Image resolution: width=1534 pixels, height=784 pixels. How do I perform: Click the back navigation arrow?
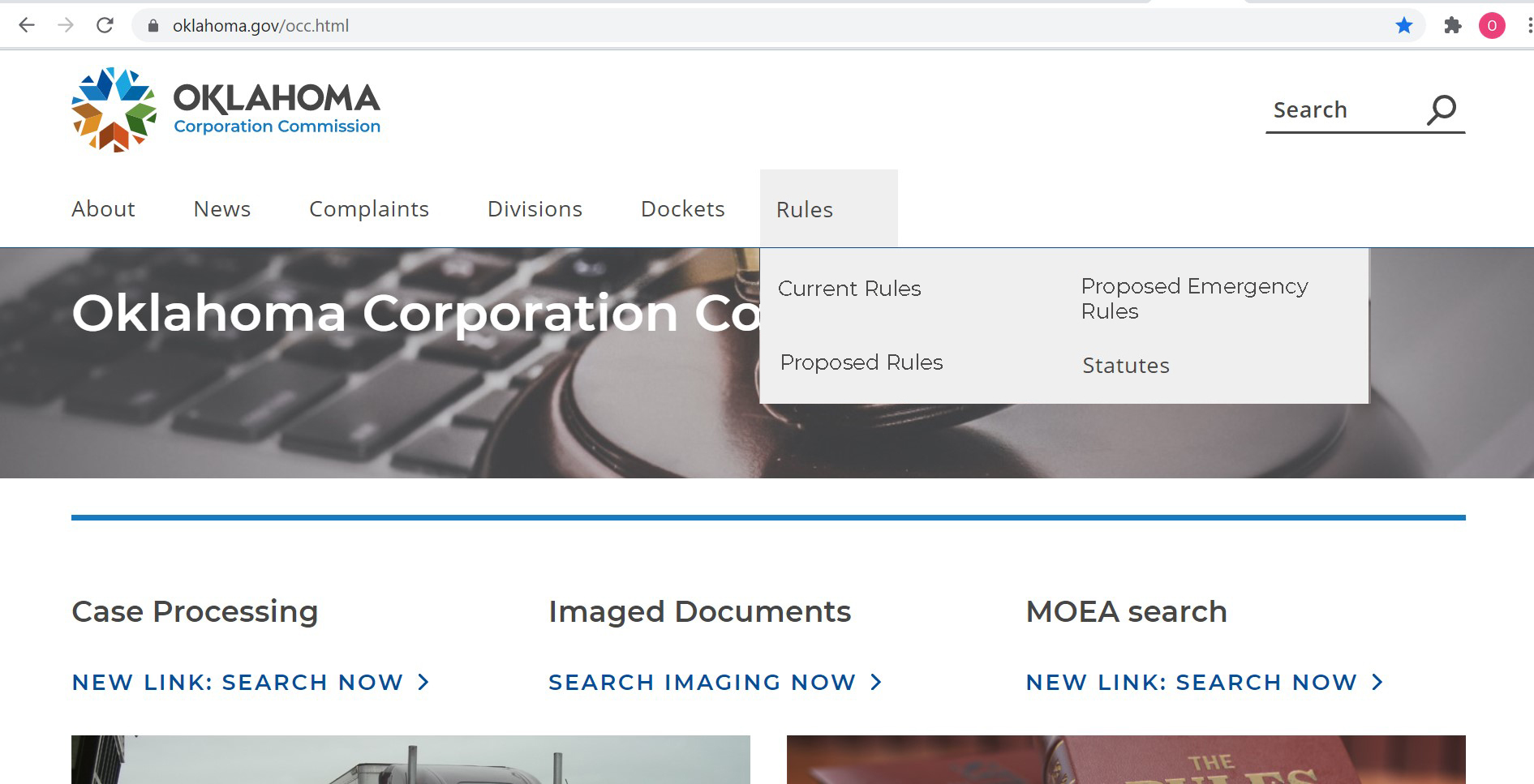(x=27, y=25)
